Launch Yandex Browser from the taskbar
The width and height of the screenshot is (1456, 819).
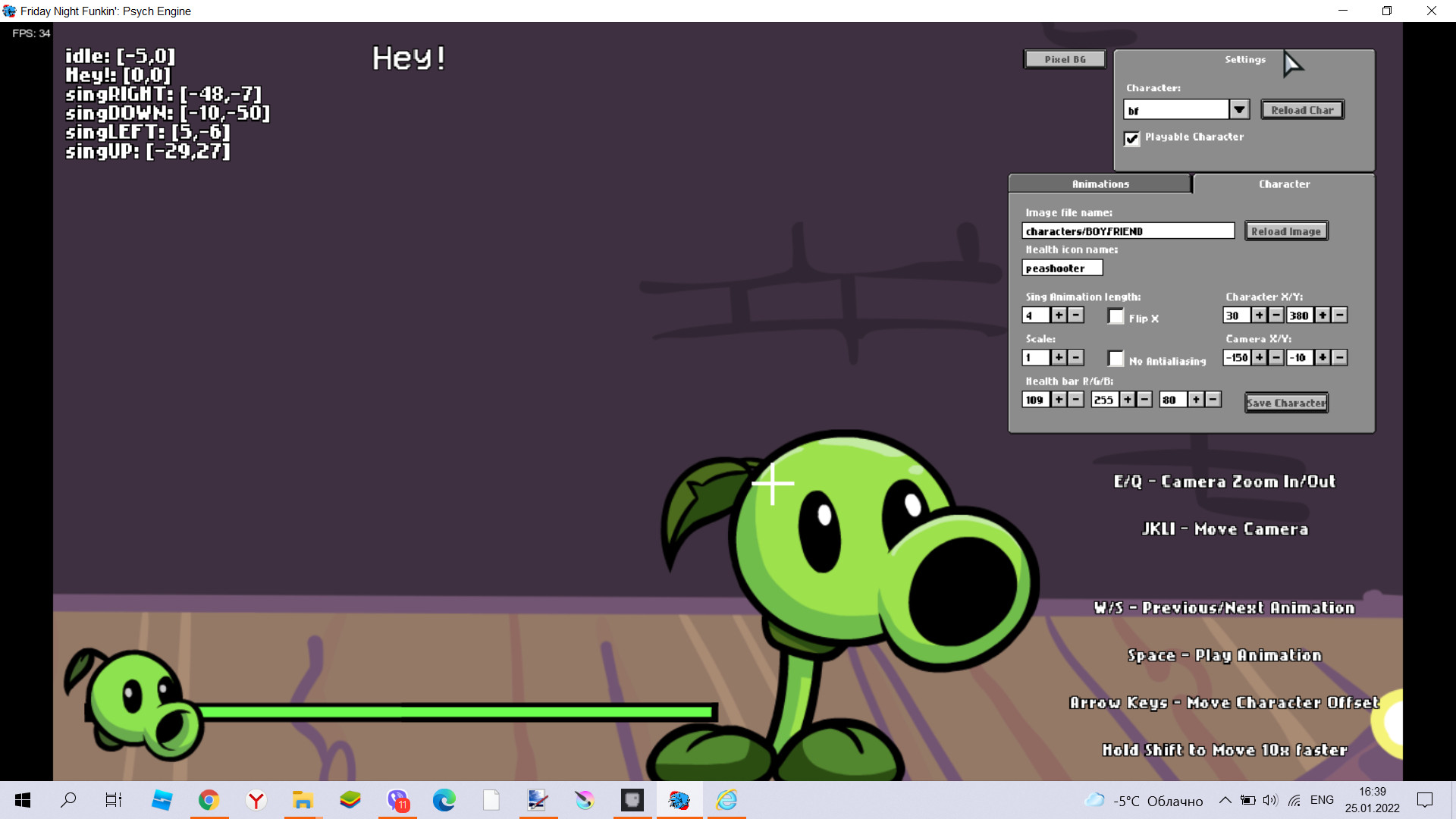click(256, 799)
